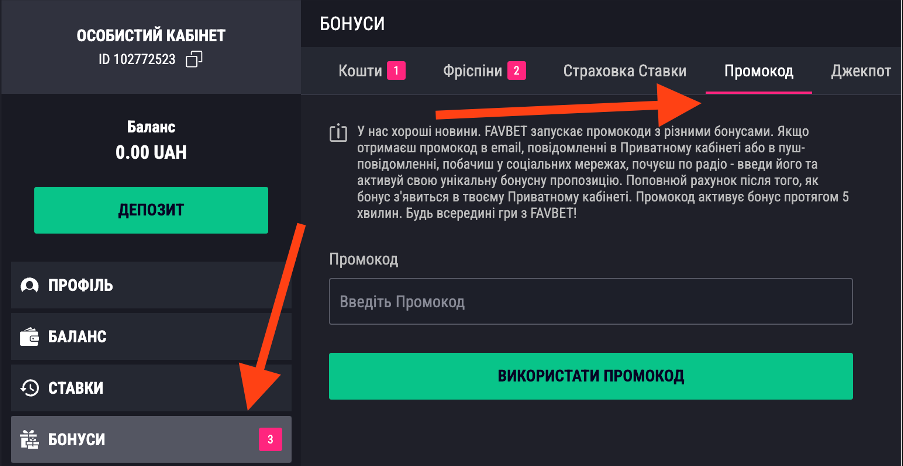The width and height of the screenshot is (903, 466).
Task: Click the pink badge on Фріспіни
Action: pyautogui.click(x=516, y=71)
